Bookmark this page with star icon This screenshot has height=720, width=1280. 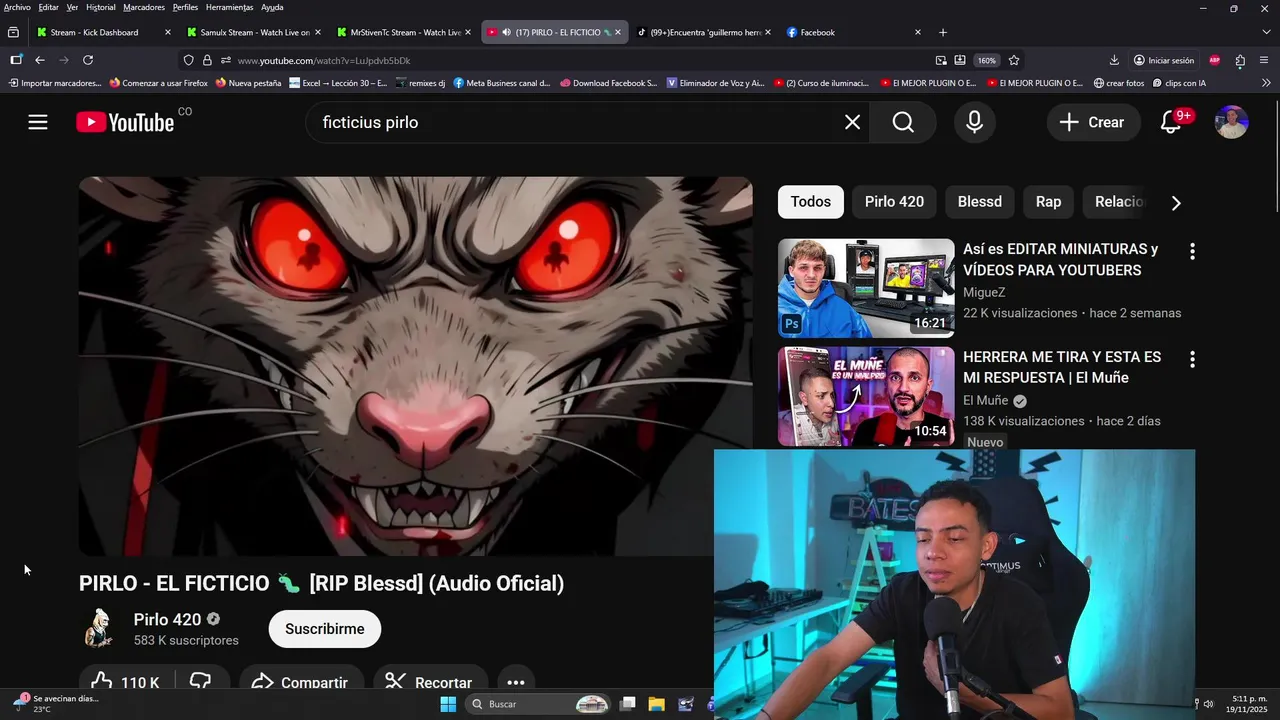click(1014, 60)
